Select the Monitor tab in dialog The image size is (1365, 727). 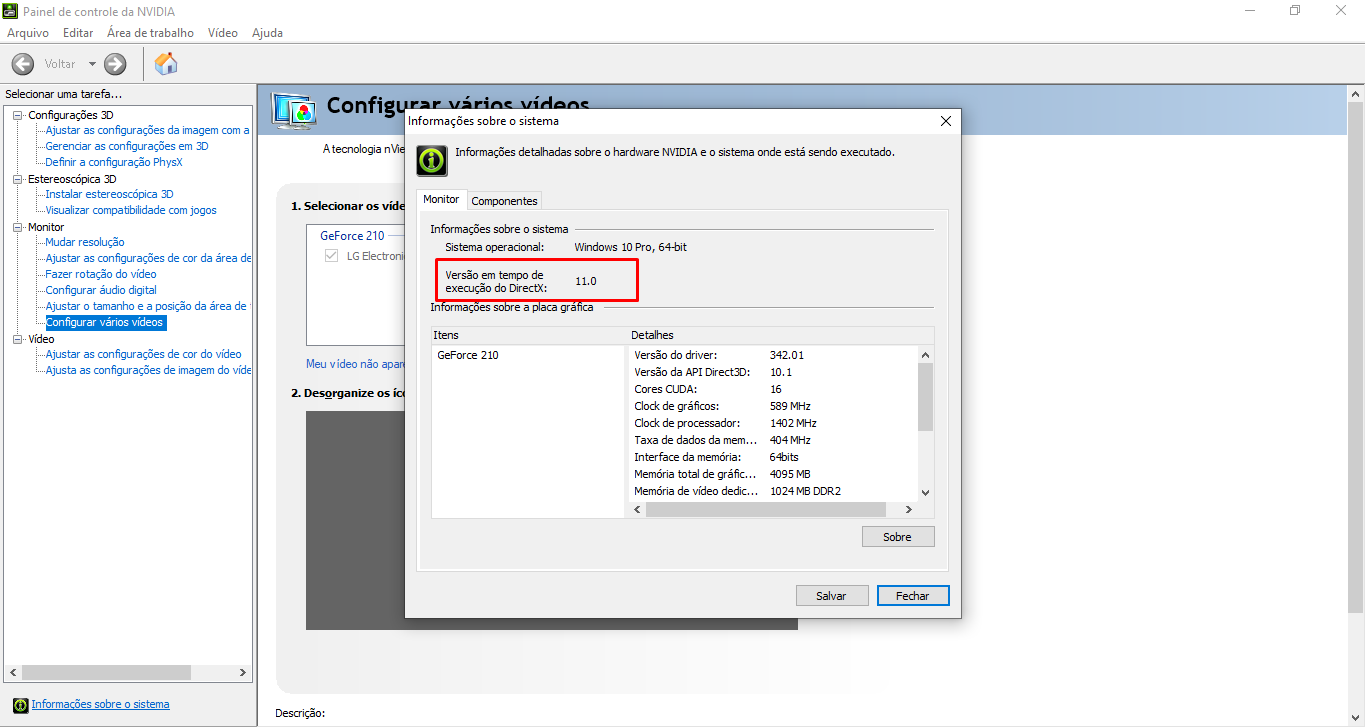(x=441, y=199)
